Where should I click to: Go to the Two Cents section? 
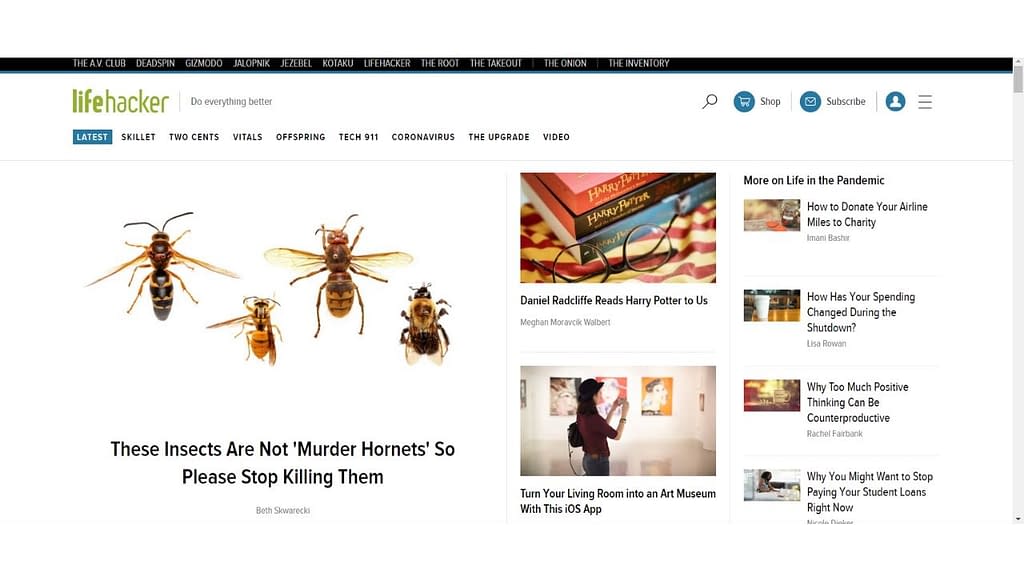194,137
